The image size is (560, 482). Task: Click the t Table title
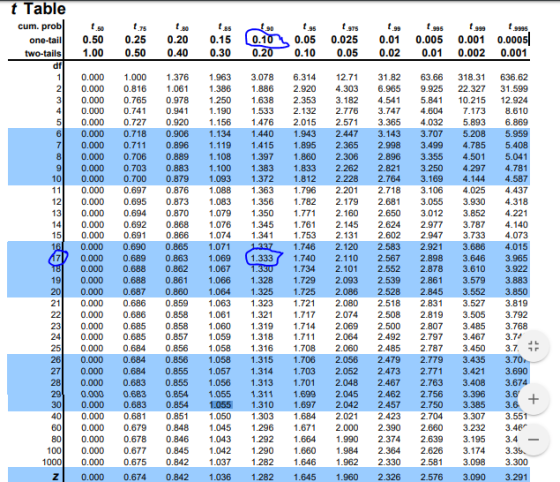coord(38,9)
